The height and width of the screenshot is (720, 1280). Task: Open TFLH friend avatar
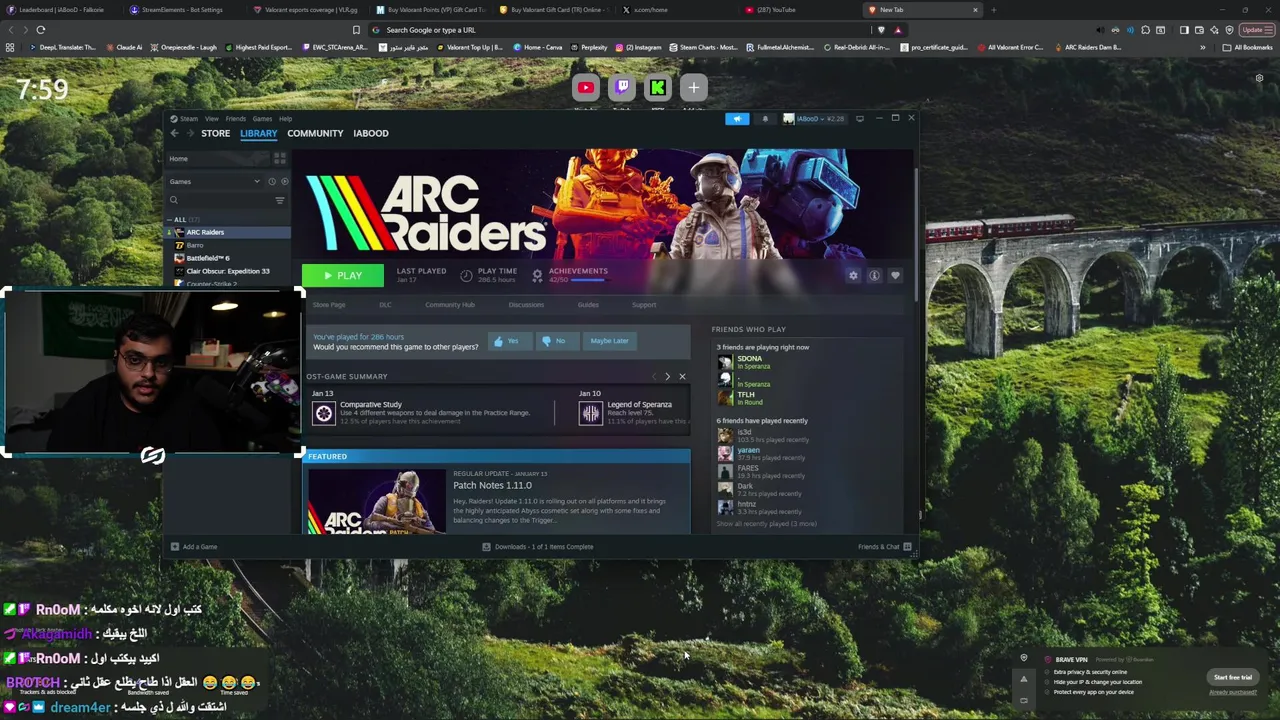pos(725,399)
